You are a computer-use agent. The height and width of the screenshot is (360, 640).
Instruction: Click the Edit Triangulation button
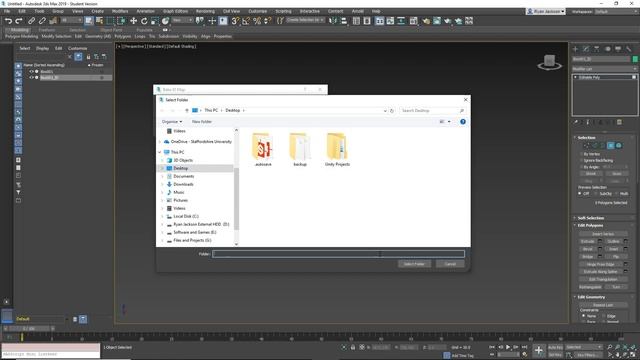pos(603,279)
